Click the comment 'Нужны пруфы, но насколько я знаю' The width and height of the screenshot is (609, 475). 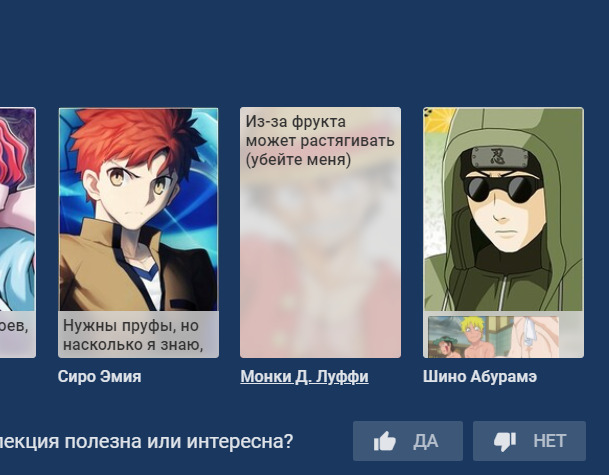click(x=133, y=335)
